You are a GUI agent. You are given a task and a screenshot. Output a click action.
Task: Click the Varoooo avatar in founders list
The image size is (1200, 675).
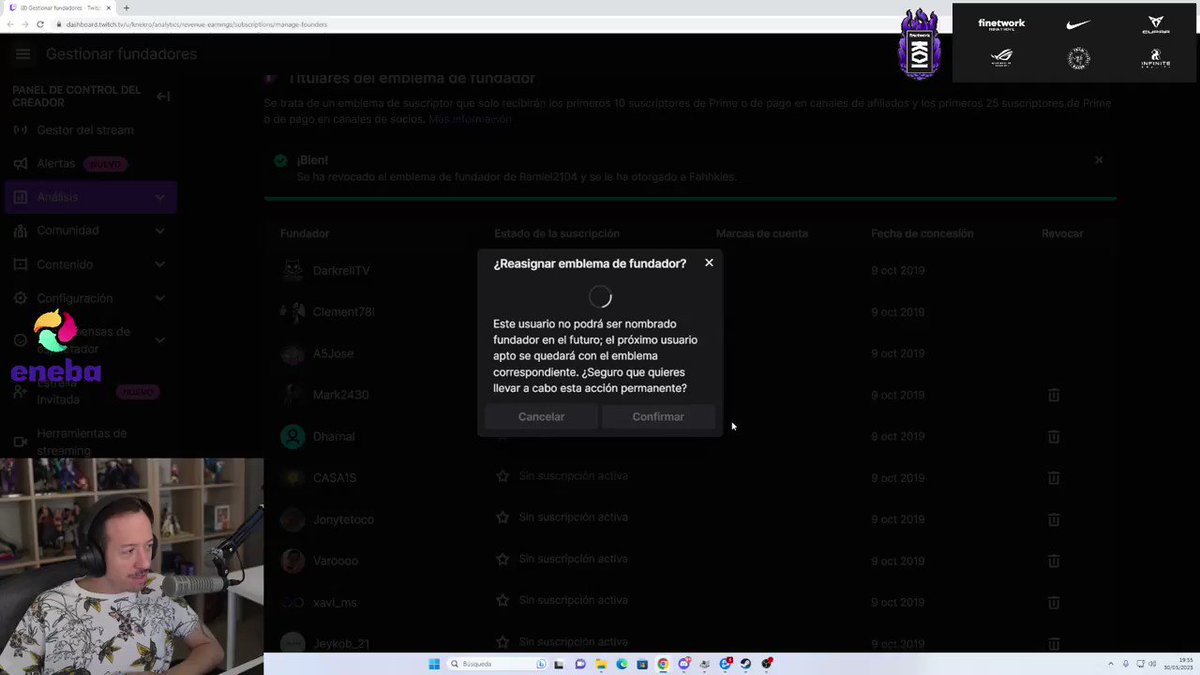[x=292, y=561]
